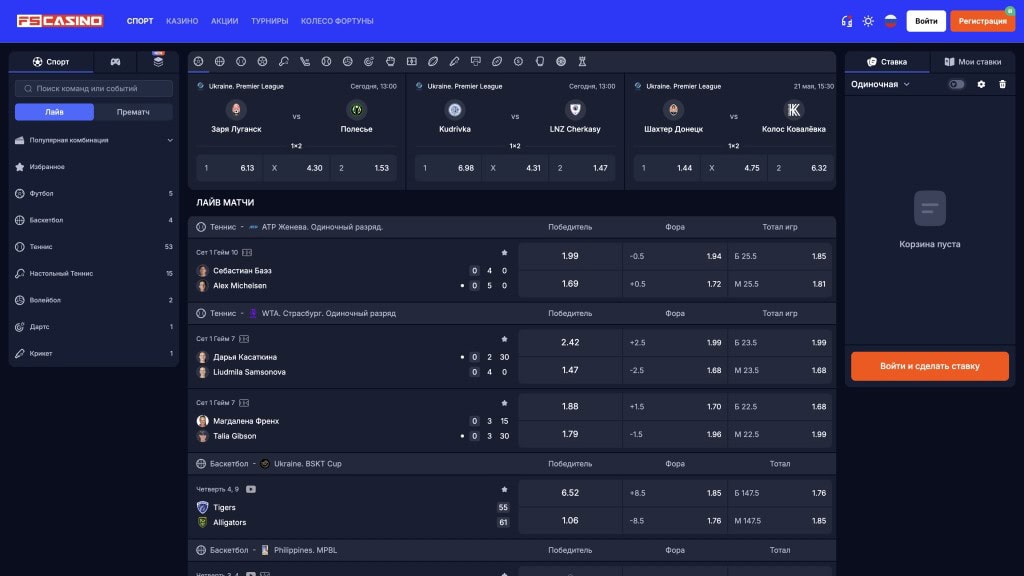Screen dimensions: 1024x576
Task: Open the КОЛЕСО ФОРТУНЫ menu item
Action: pyautogui.click(x=337, y=21)
